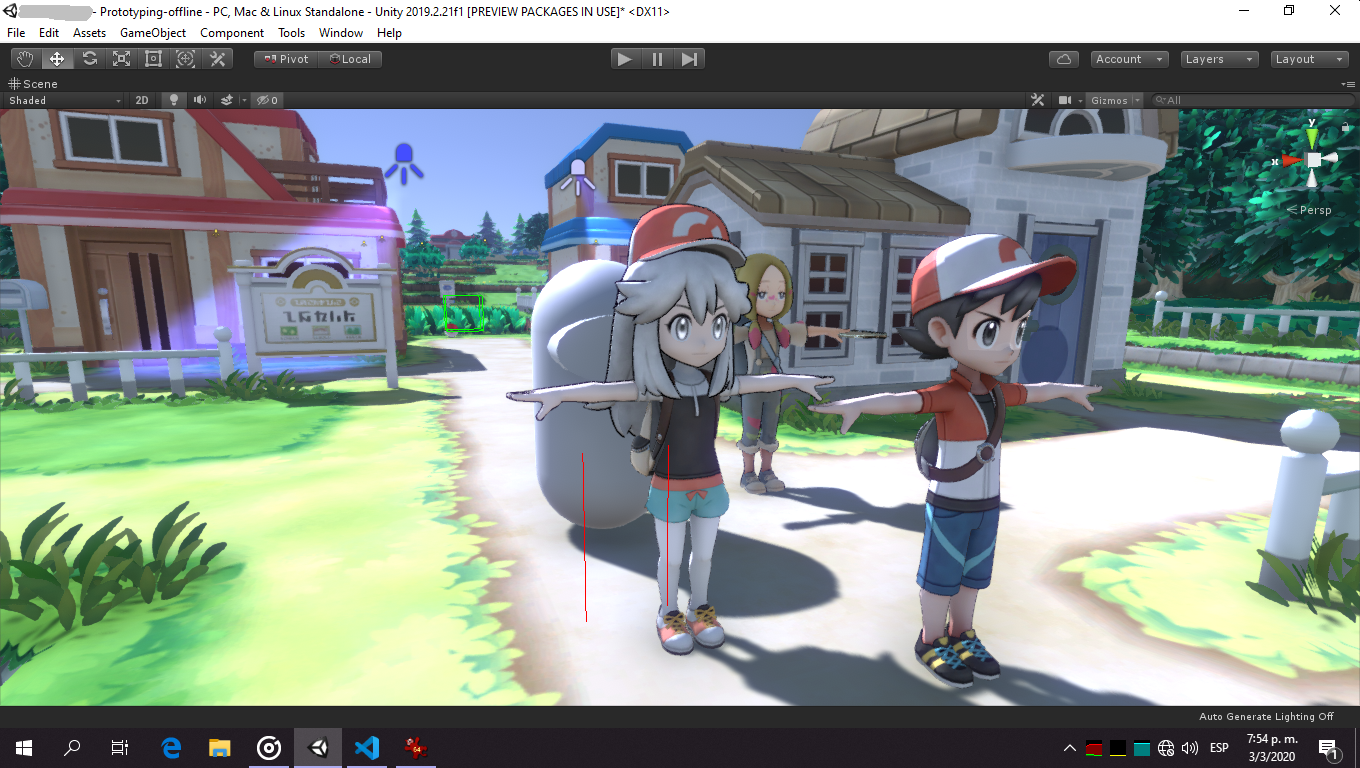Open the Component menu
Viewport: 1360px width, 768px height.
pyautogui.click(x=232, y=33)
